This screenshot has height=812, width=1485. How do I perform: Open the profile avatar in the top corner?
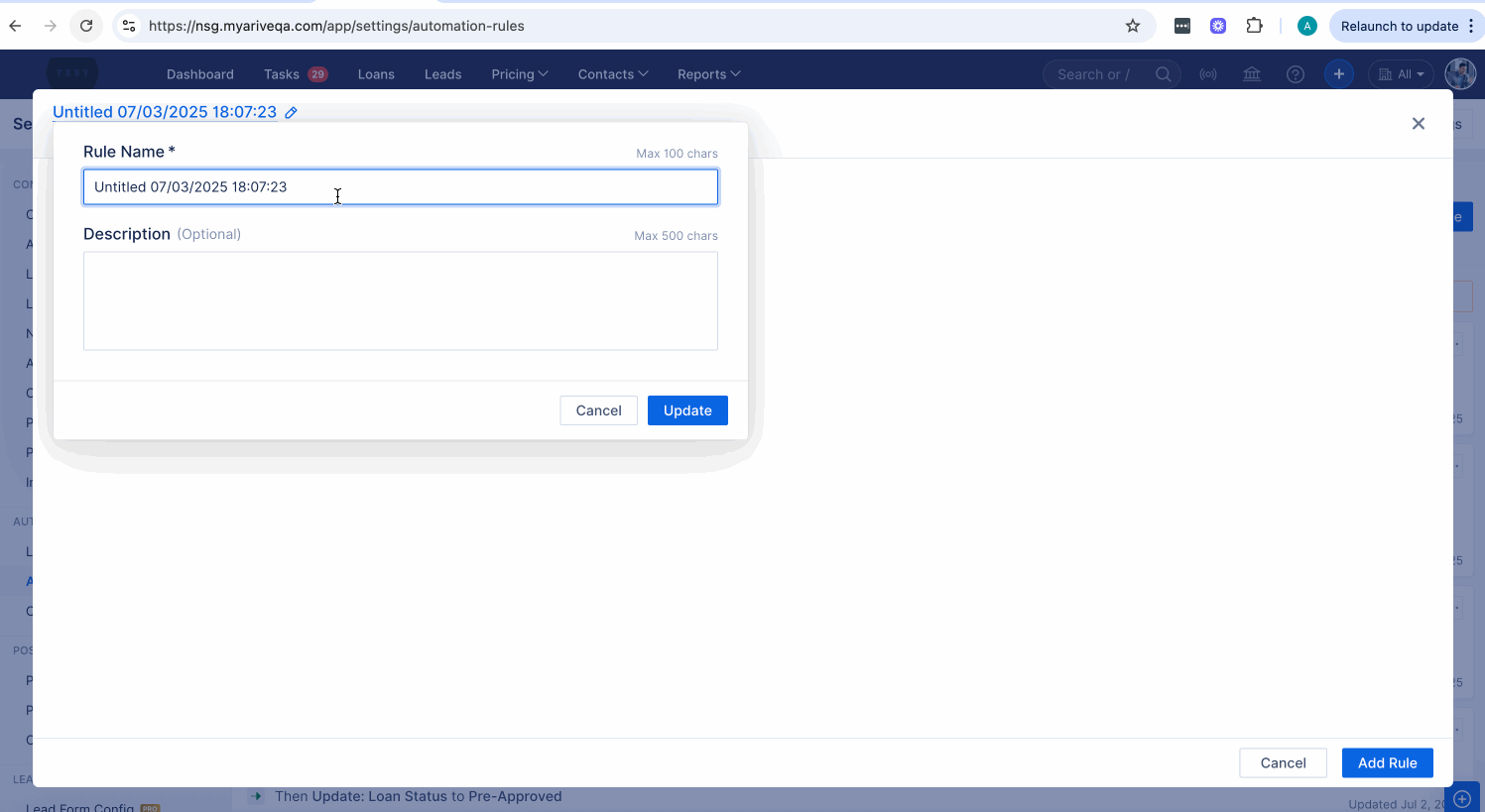click(1460, 73)
